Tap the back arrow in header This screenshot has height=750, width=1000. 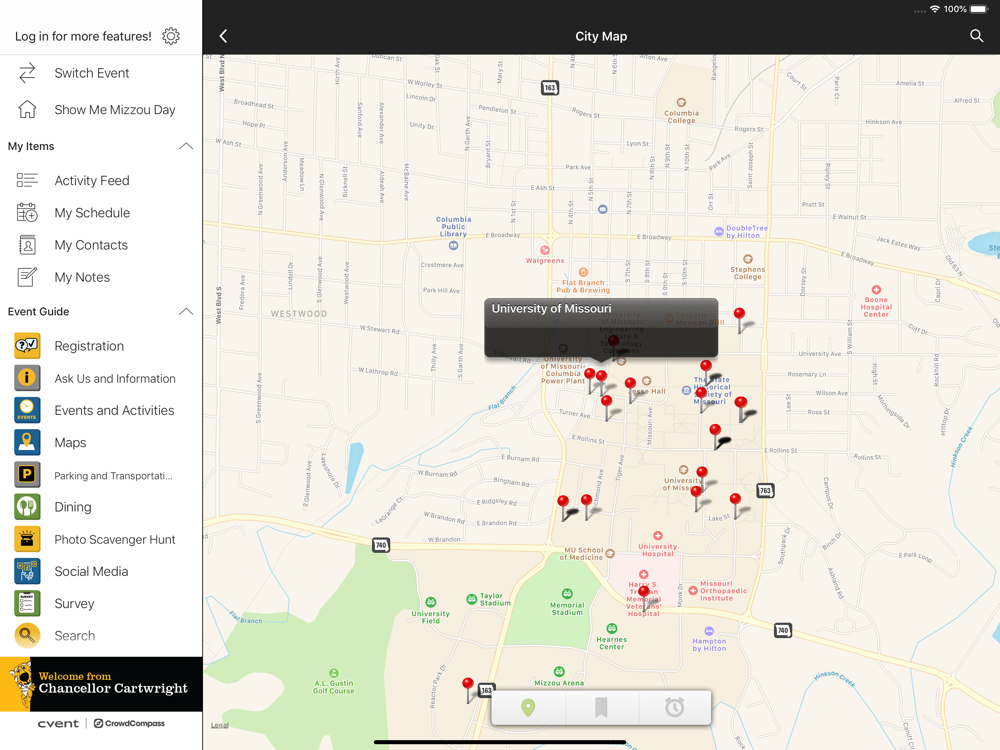223,36
